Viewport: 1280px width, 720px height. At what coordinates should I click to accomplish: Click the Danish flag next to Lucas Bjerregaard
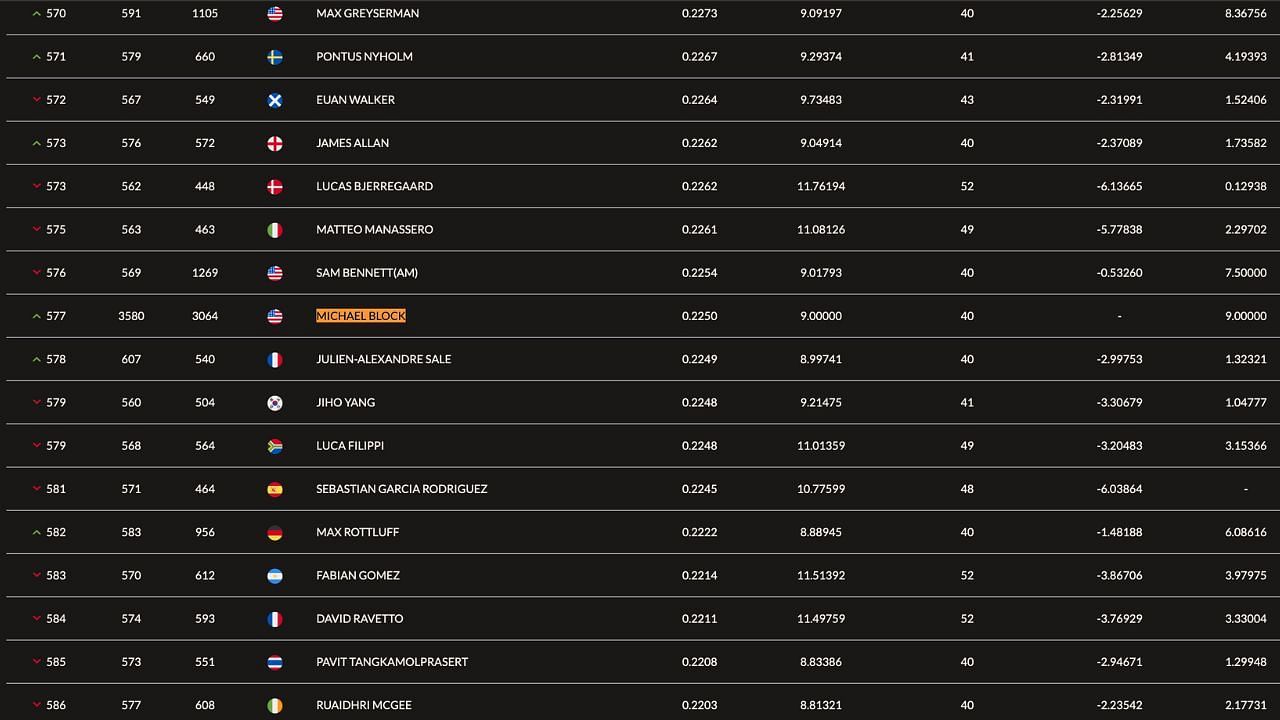(275, 186)
